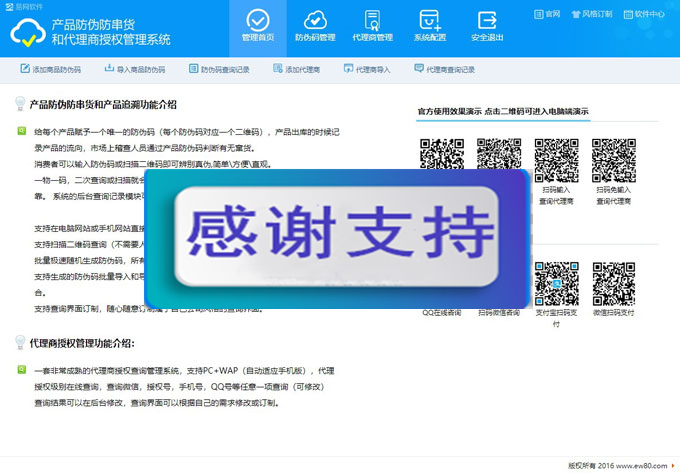Open 代理商查询记录 in the toolbar
This screenshot has height=474, width=680.
(444, 70)
